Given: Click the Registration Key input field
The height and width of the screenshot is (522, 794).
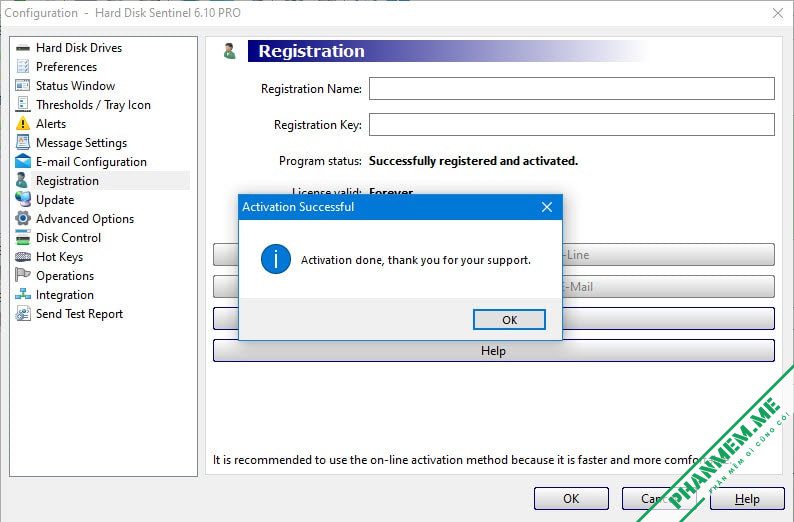Looking at the screenshot, I should pos(572,125).
